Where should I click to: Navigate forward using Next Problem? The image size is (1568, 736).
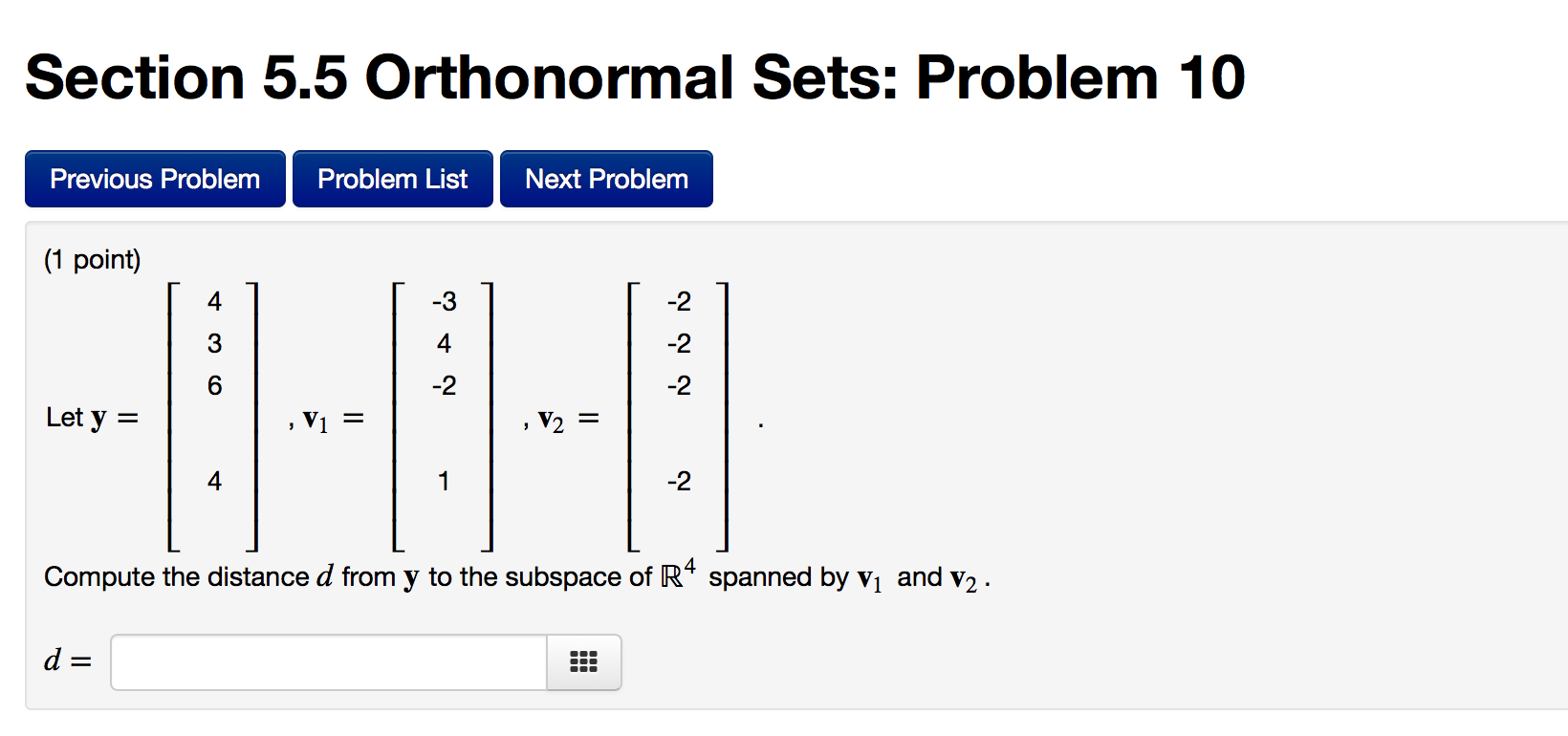click(x=605, y=178)
